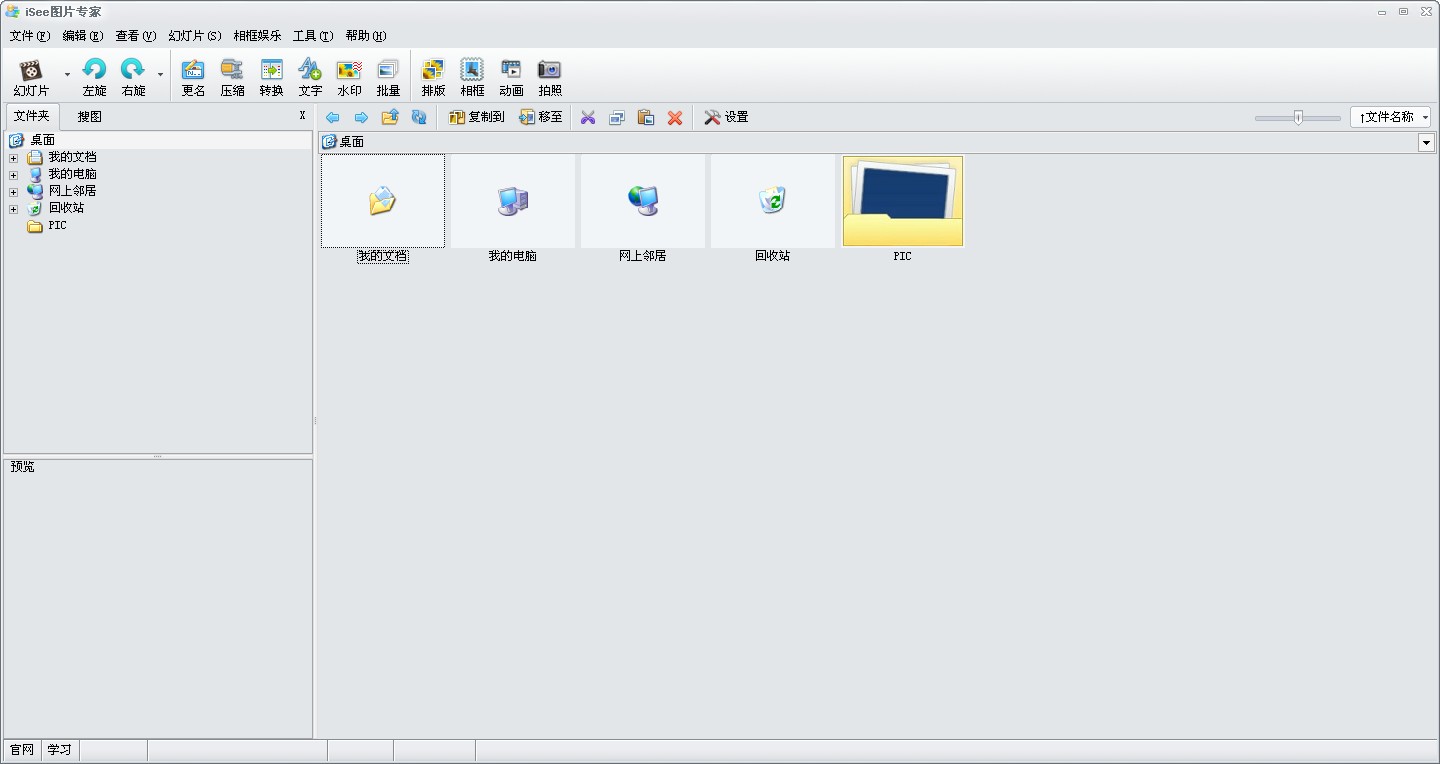
Task: Click the scissors cut icon
Action: pyautogui.click(x=588, y=117)
